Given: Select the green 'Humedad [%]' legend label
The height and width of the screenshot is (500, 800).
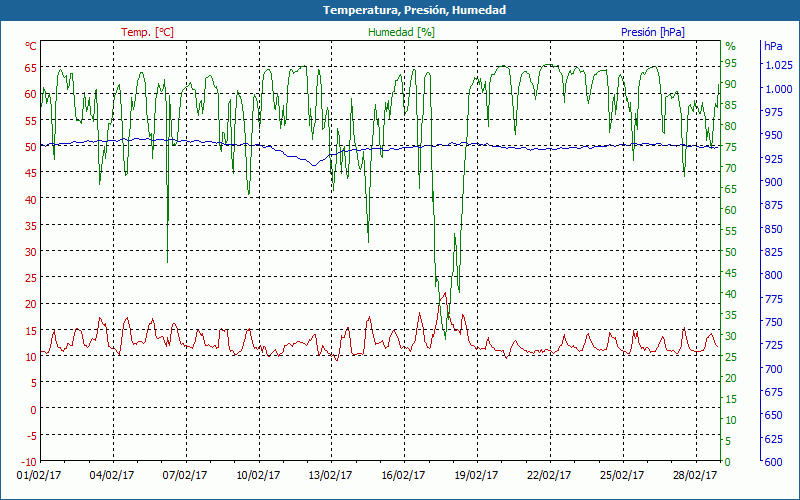Looking at the screenshot, I should coord(402,32).
